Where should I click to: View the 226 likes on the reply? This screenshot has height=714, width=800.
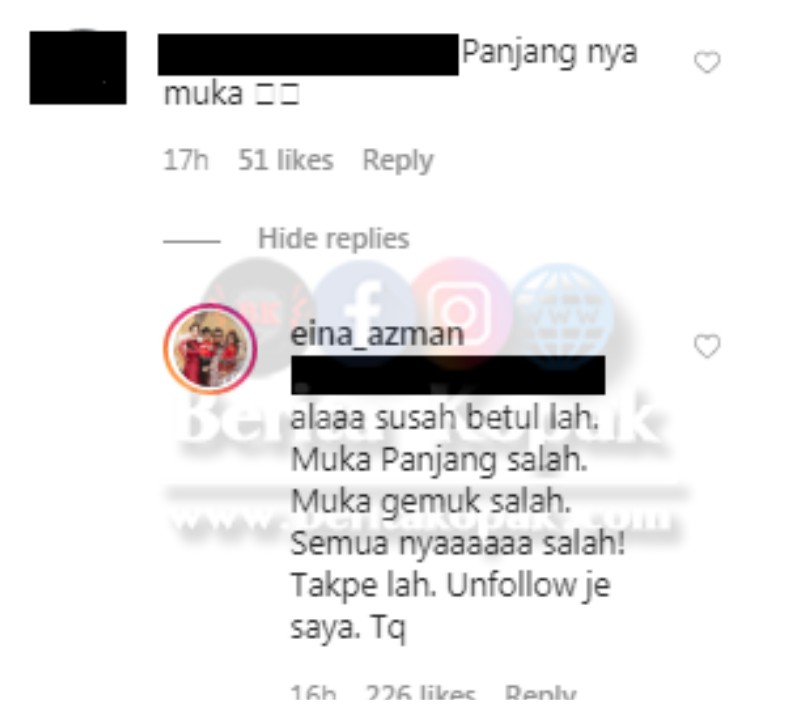[421, 693]
